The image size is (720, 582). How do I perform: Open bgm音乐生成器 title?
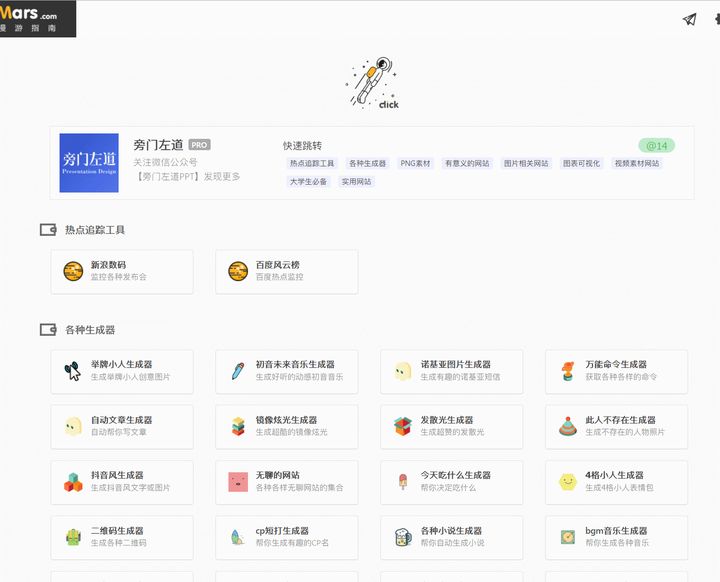[x=616, y=531]
